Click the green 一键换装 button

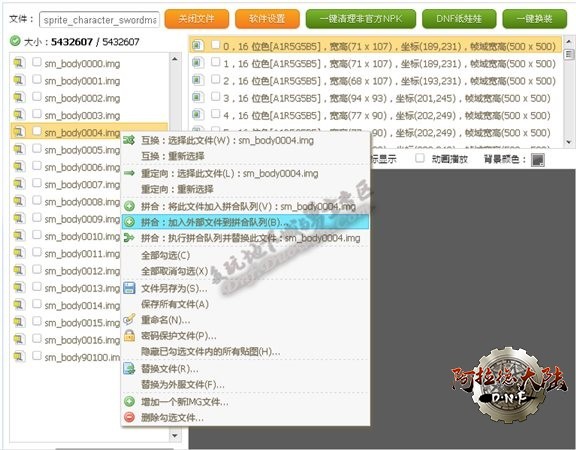tap(534, 19)
